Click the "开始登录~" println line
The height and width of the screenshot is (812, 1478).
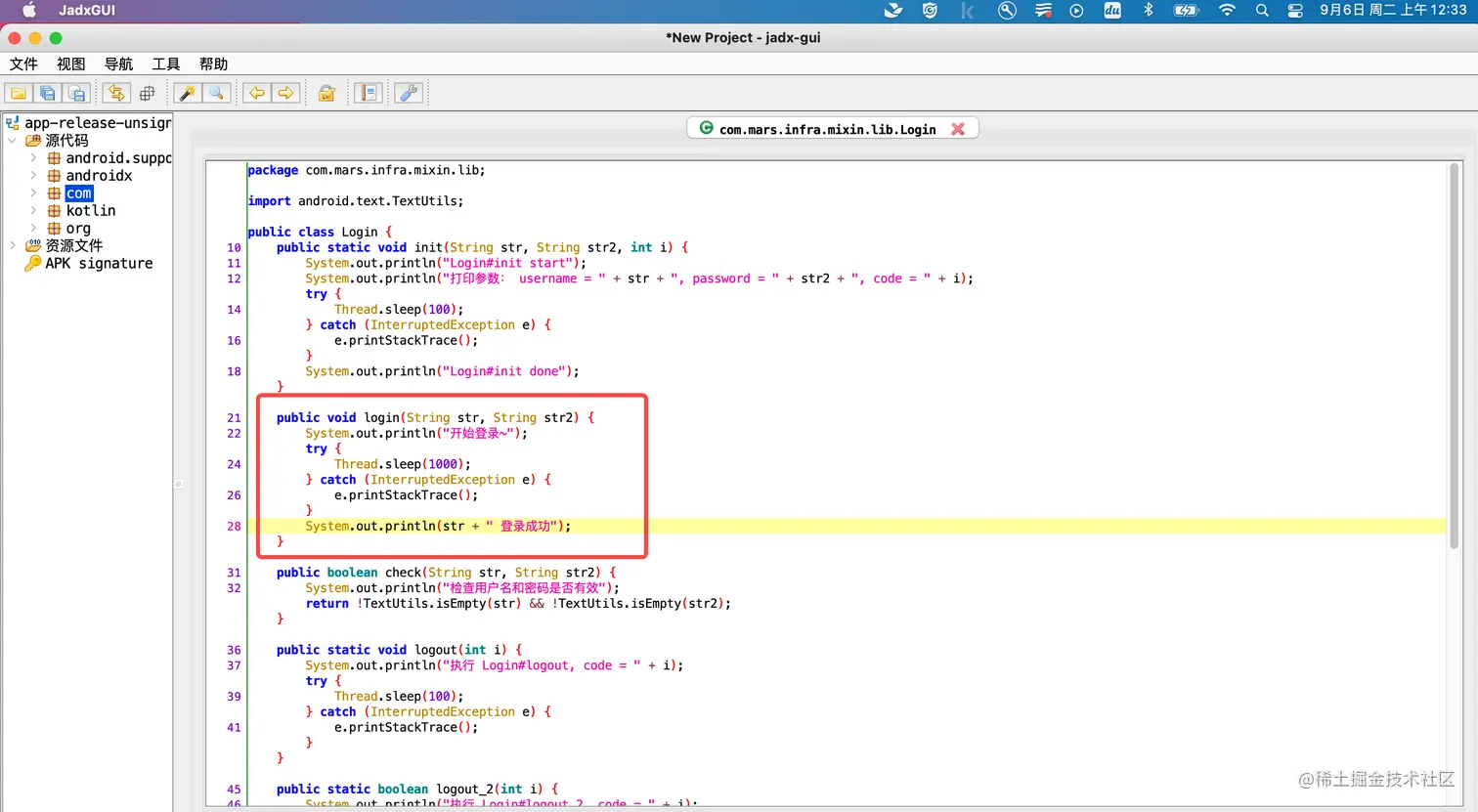click(x=416, y=434)
